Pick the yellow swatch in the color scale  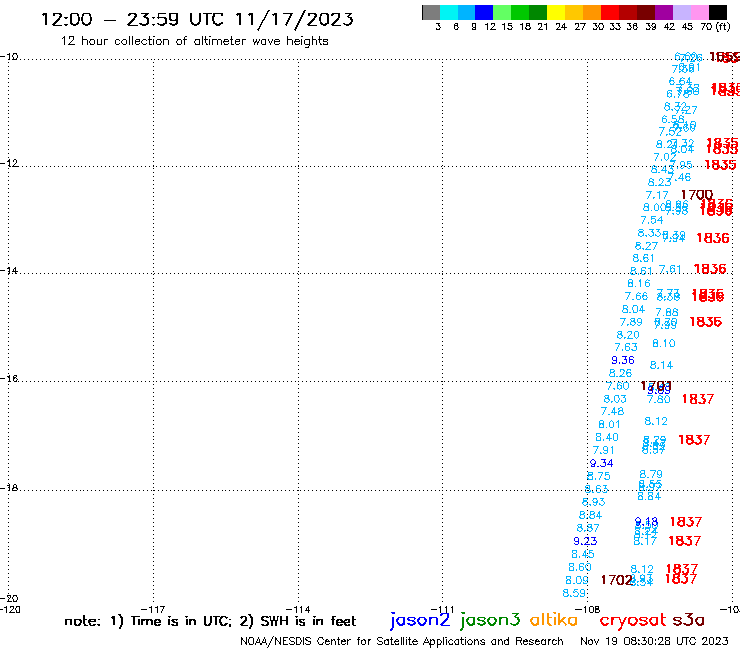(556, 12)
